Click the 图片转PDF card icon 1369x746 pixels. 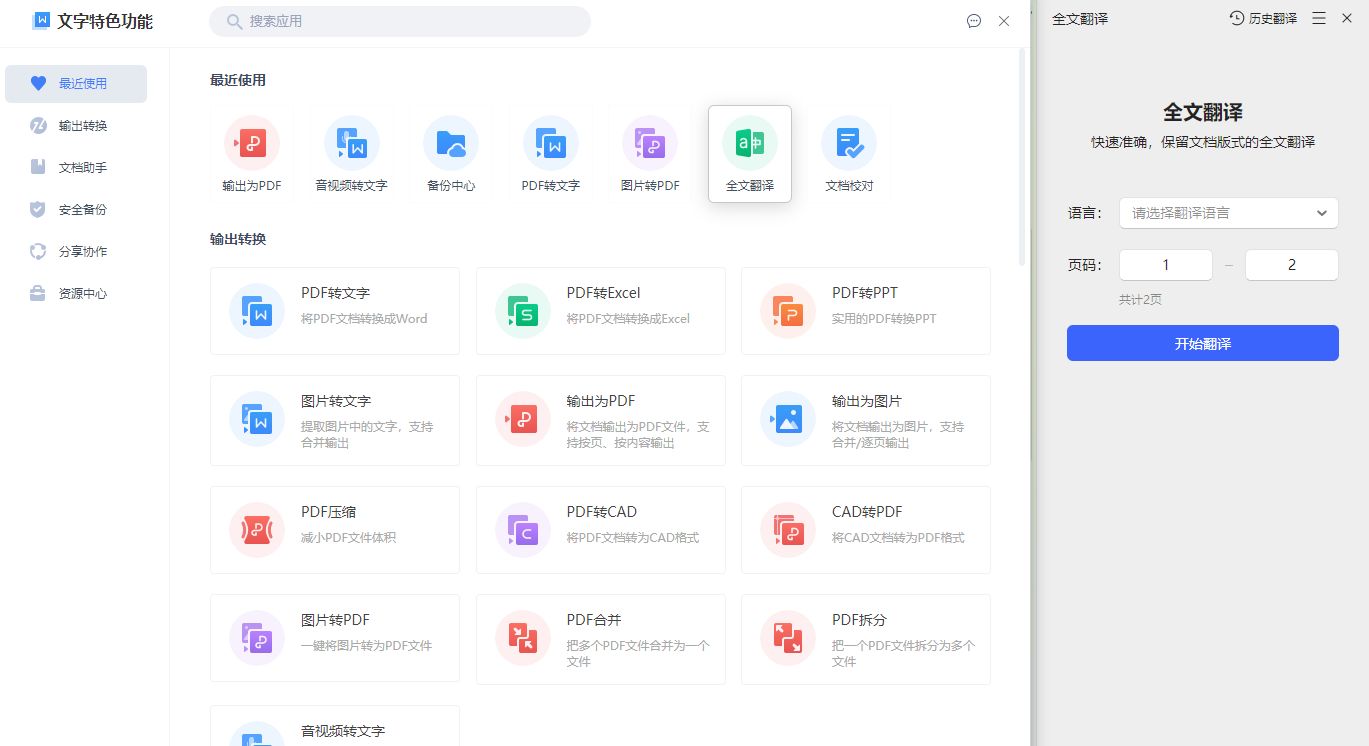tap(257, 638)
